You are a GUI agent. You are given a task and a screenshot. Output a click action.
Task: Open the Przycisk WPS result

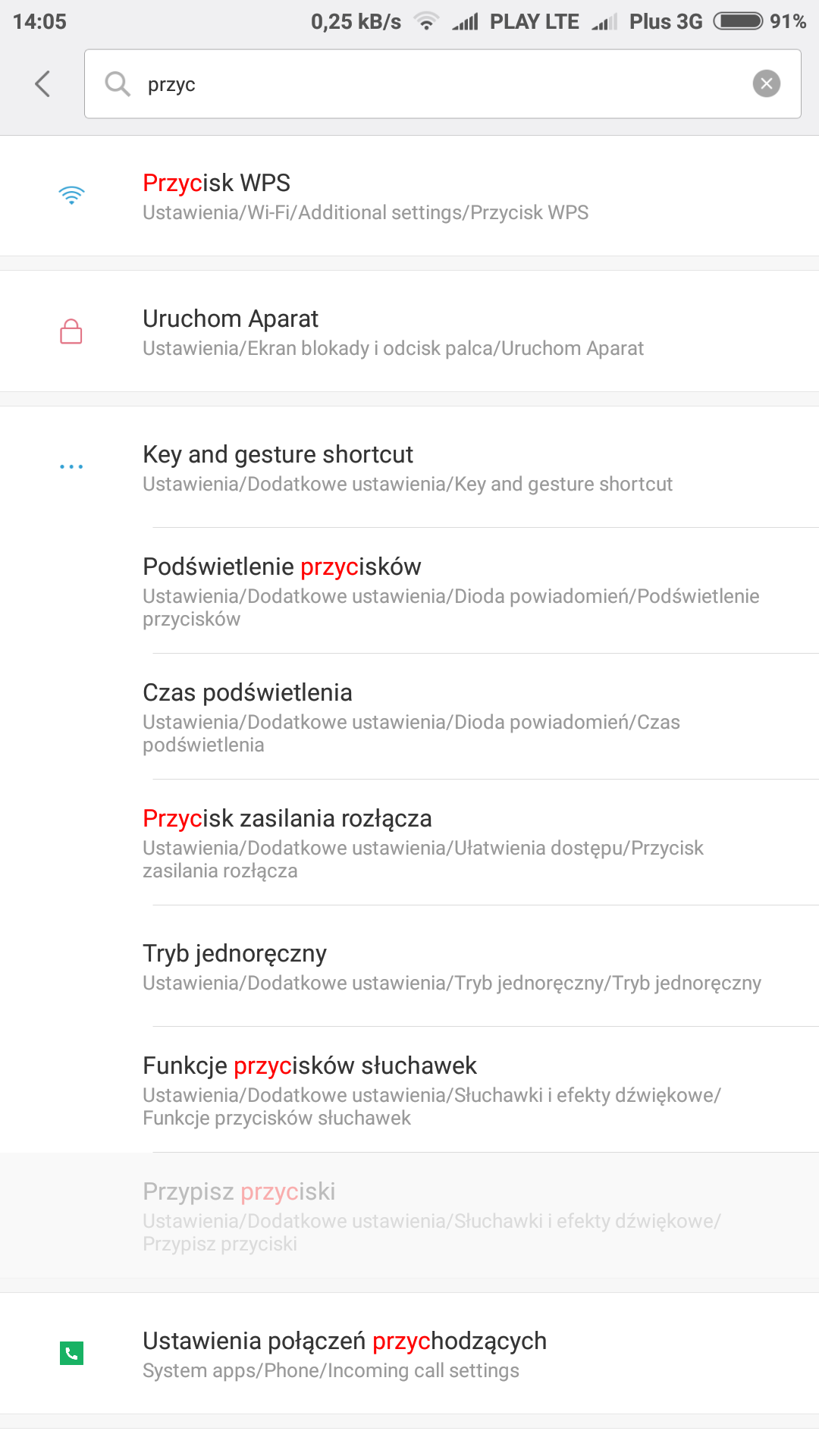click(x=409, y=196)
